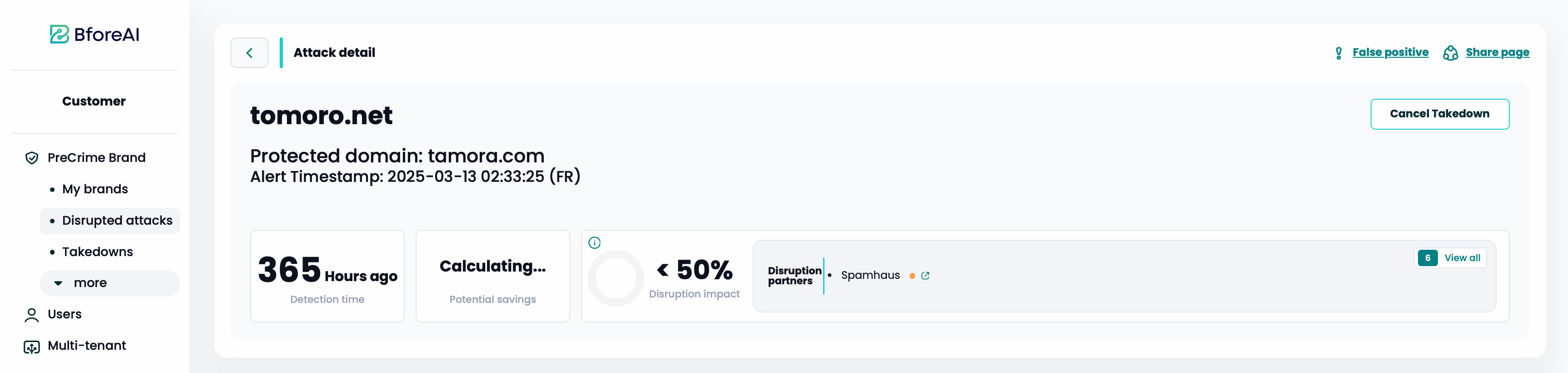Click the Cancel Takedown button
1568x373 pixels.
[x=1440, y=114]
